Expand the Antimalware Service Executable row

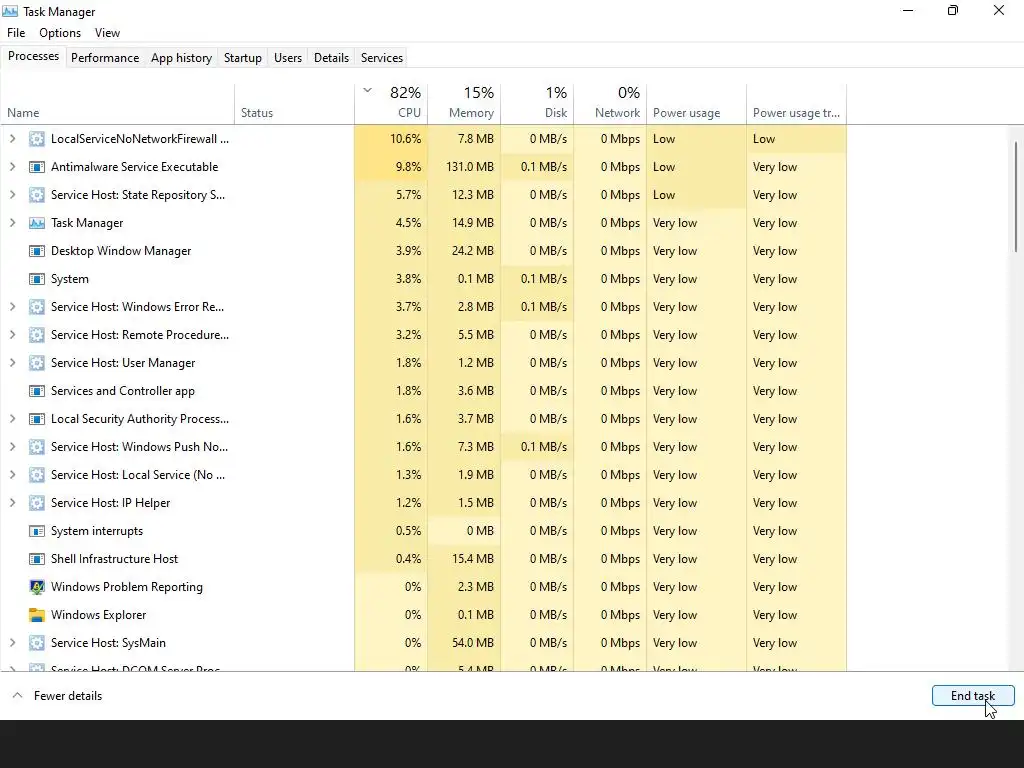(12, 167)
